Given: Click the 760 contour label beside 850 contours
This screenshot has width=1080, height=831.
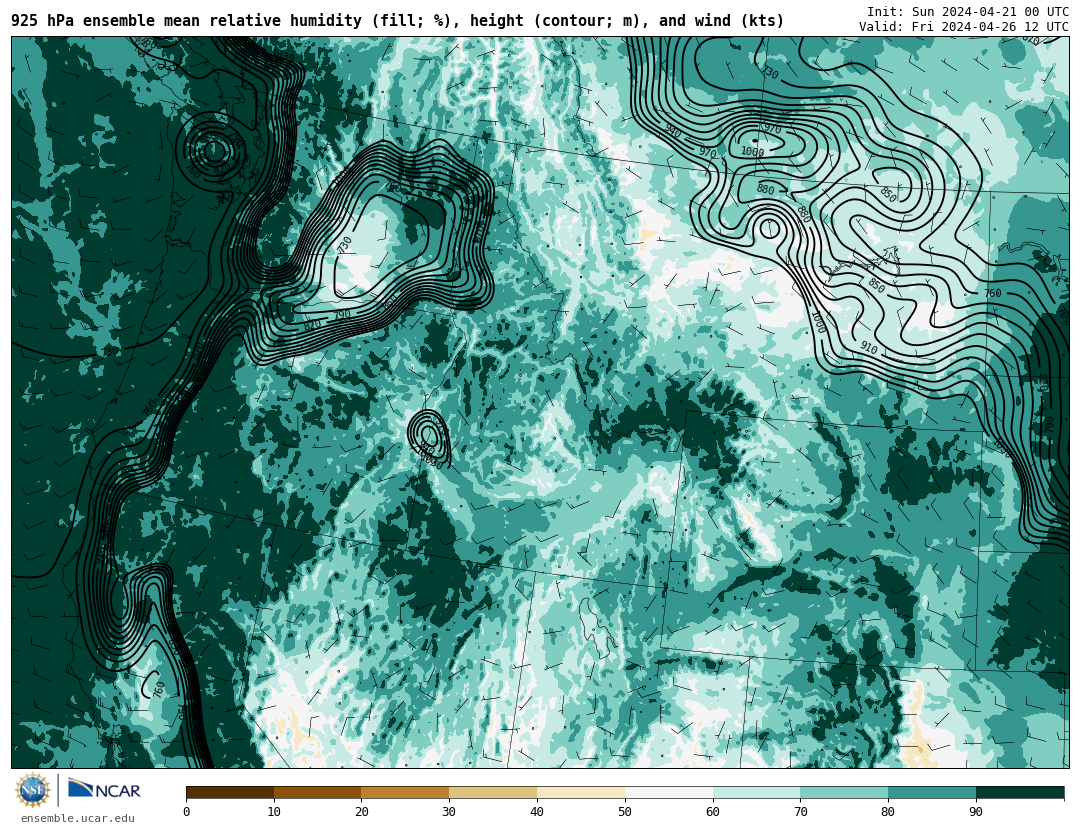Looking at the screenshot, I should [x=993, y=294].
